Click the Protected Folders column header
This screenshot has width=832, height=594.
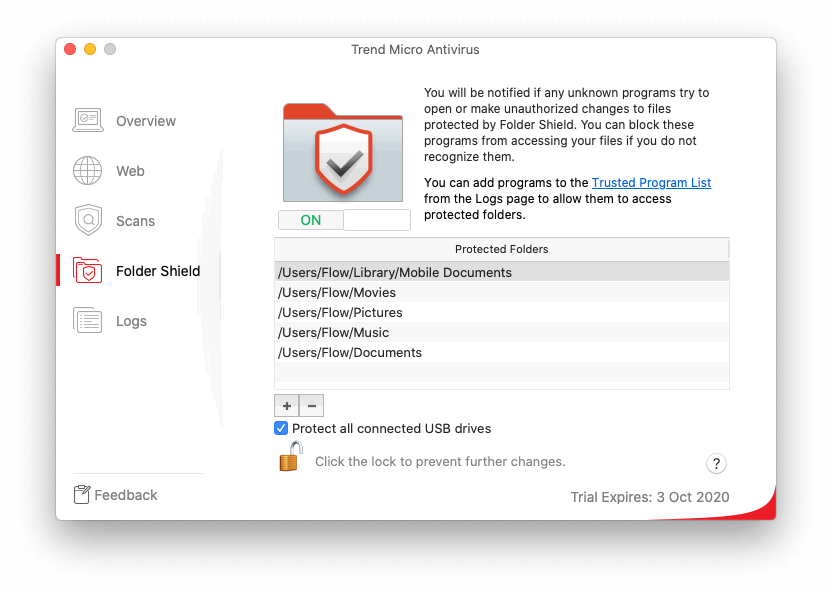[x=501, y=249]
